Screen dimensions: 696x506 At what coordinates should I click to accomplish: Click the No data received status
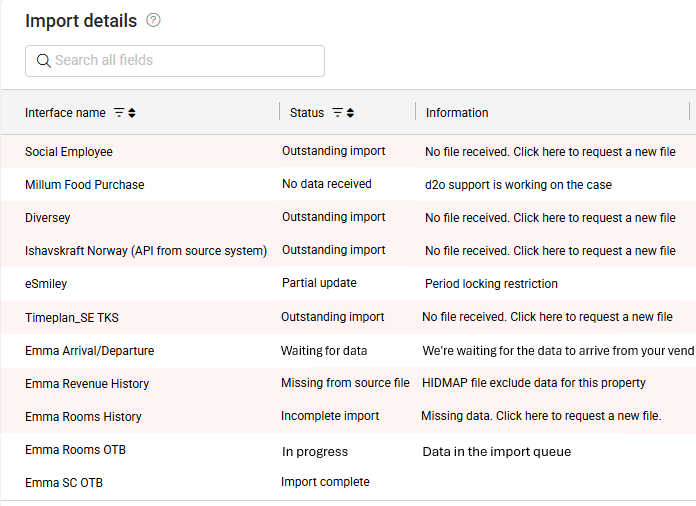click(x=327, y=184)
